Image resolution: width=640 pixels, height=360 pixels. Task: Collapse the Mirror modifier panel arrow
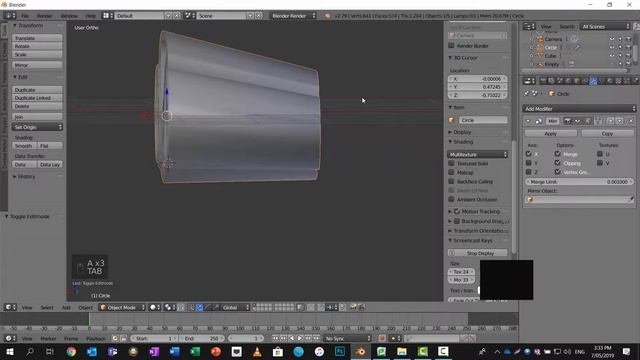click(x=529, y=121)
